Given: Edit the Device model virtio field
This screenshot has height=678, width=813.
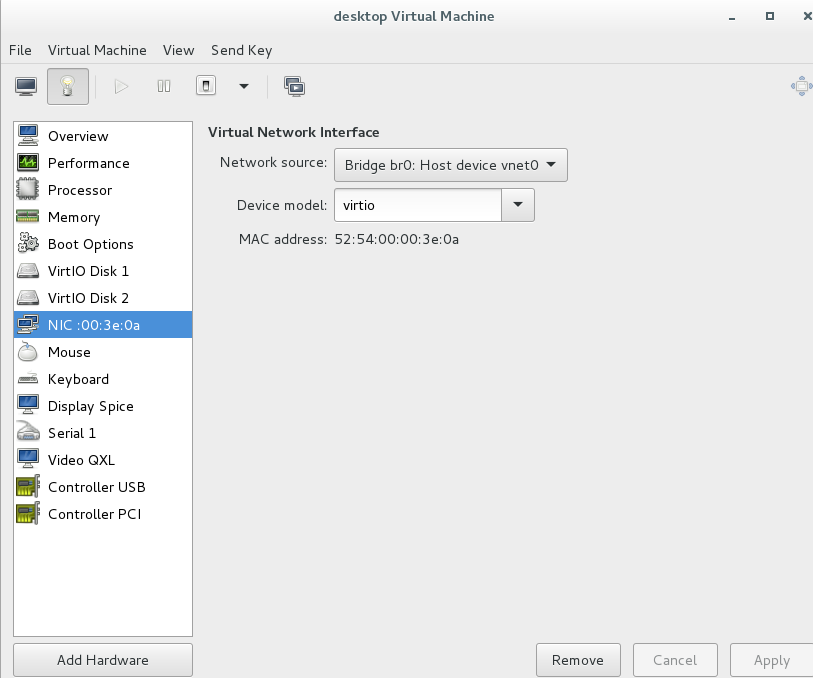Looking at the screenshot, I should click(x=418, y=205).
